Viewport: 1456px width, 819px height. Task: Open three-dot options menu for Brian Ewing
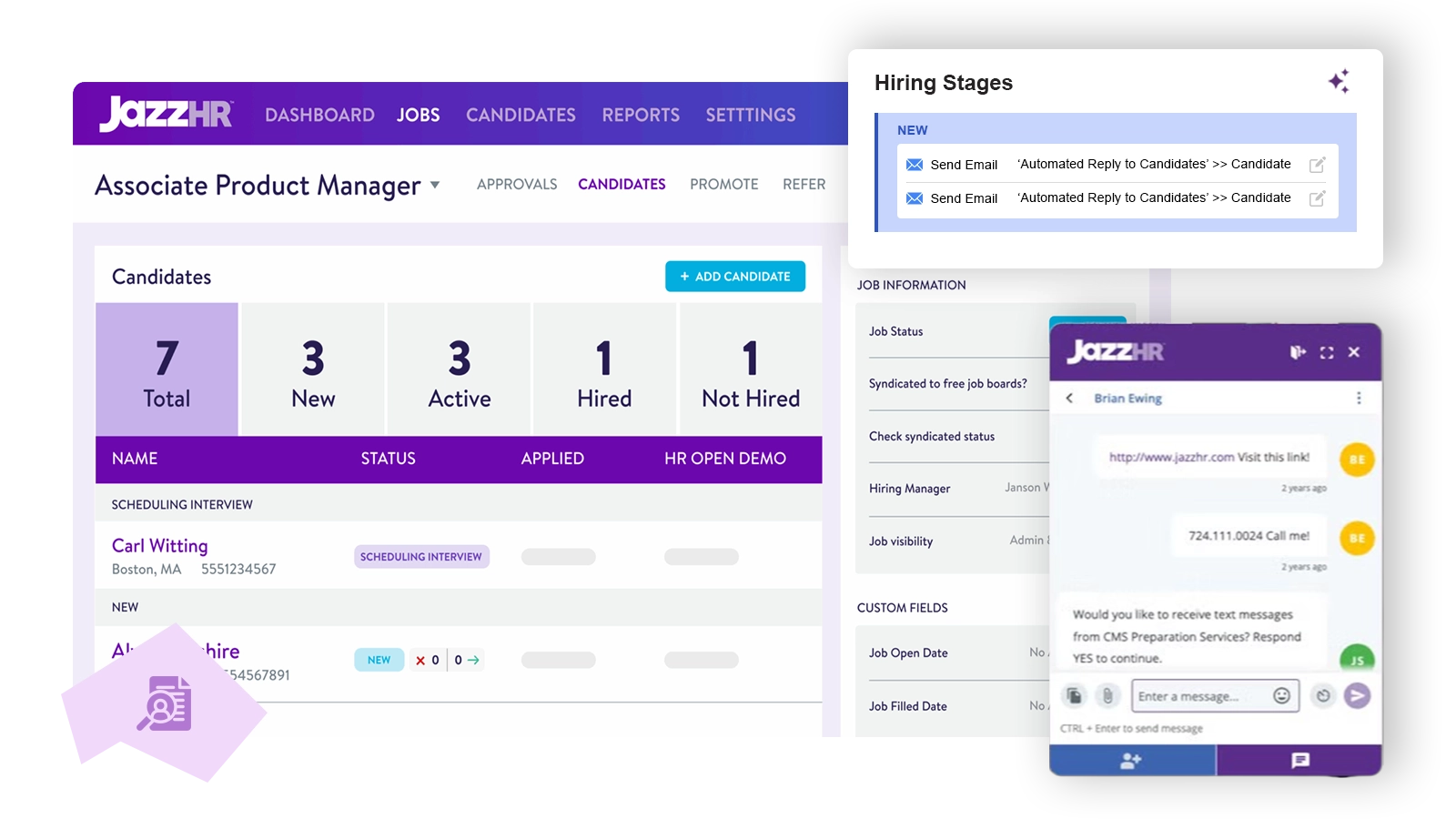(1359, 398)
